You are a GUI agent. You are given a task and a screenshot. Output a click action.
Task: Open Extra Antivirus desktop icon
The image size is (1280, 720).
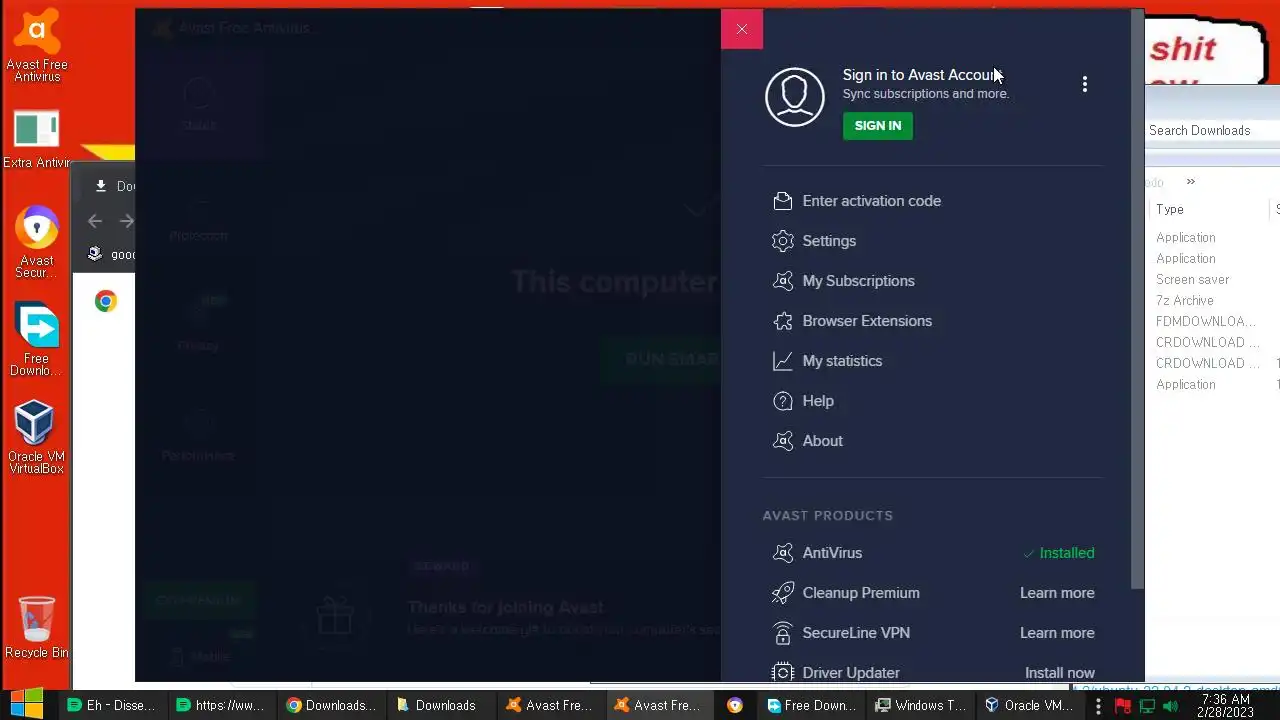point(37,140)
